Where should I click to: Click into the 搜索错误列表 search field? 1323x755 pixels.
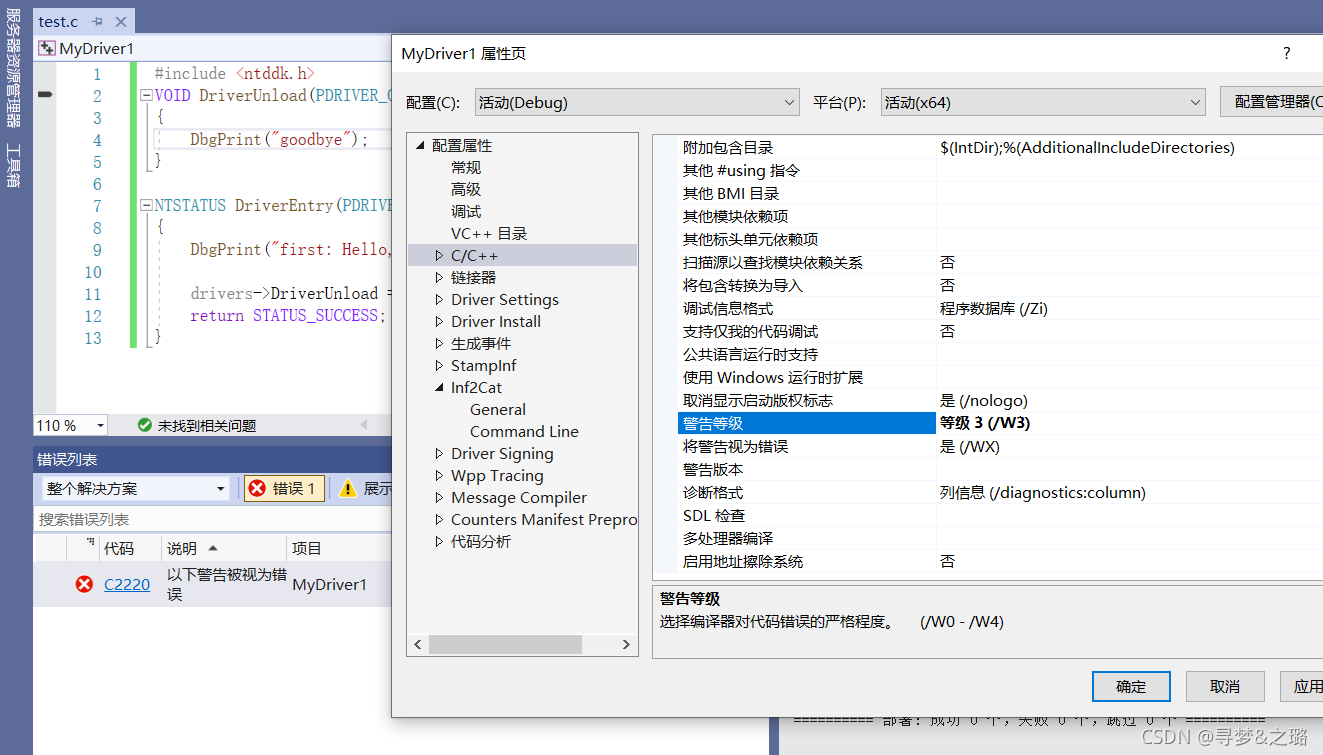click(212, 519)
